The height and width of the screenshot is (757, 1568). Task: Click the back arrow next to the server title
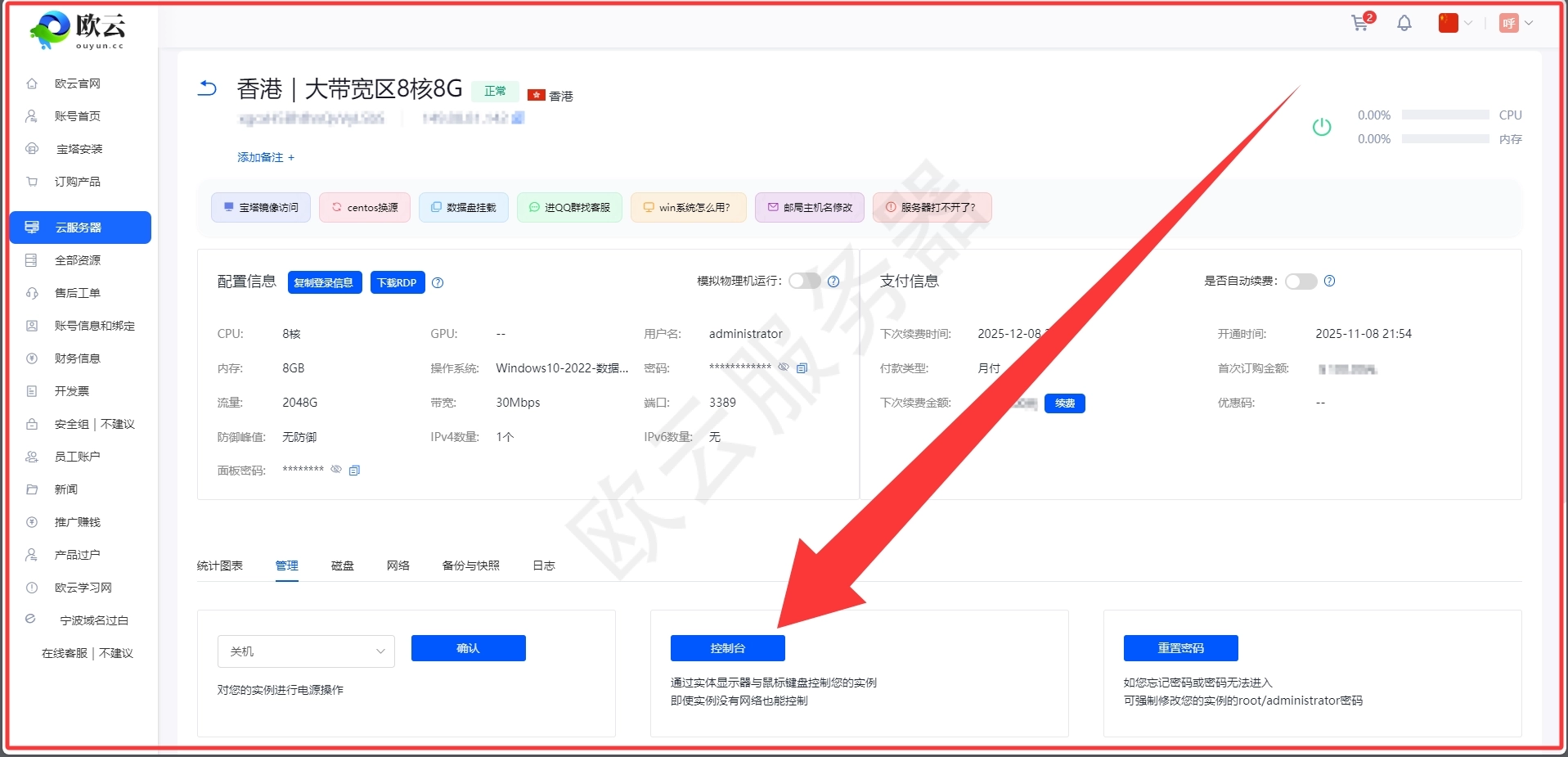pos(206,88)
